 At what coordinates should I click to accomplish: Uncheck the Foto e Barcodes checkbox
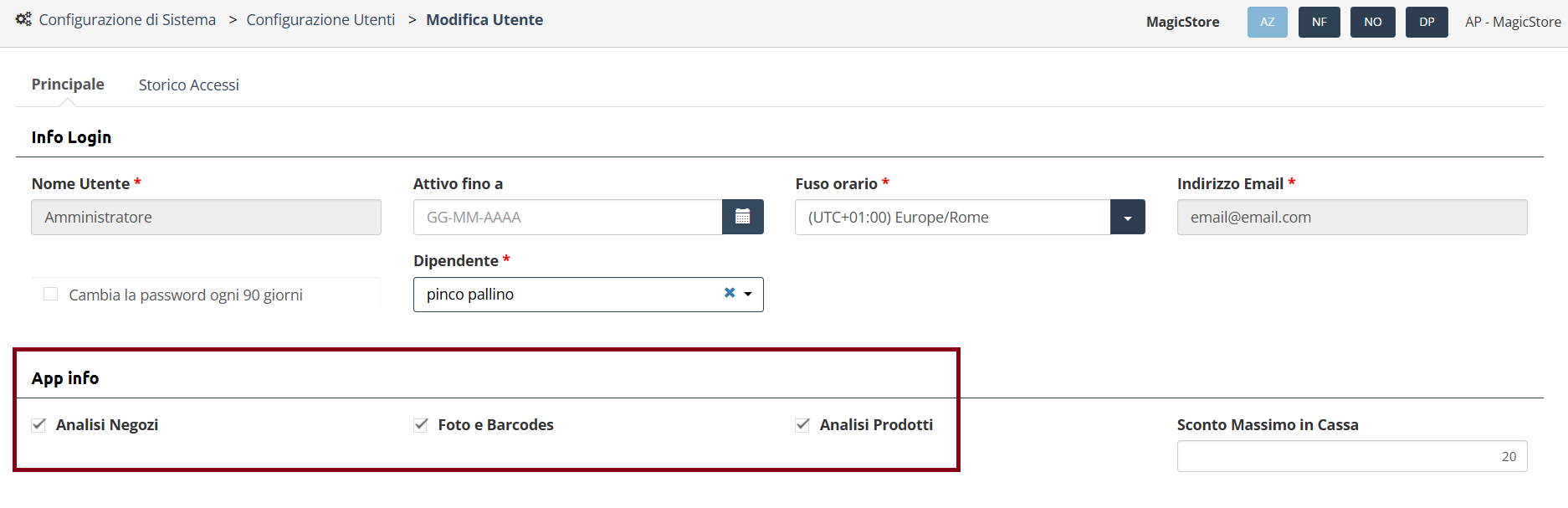[x=421, y=424]
